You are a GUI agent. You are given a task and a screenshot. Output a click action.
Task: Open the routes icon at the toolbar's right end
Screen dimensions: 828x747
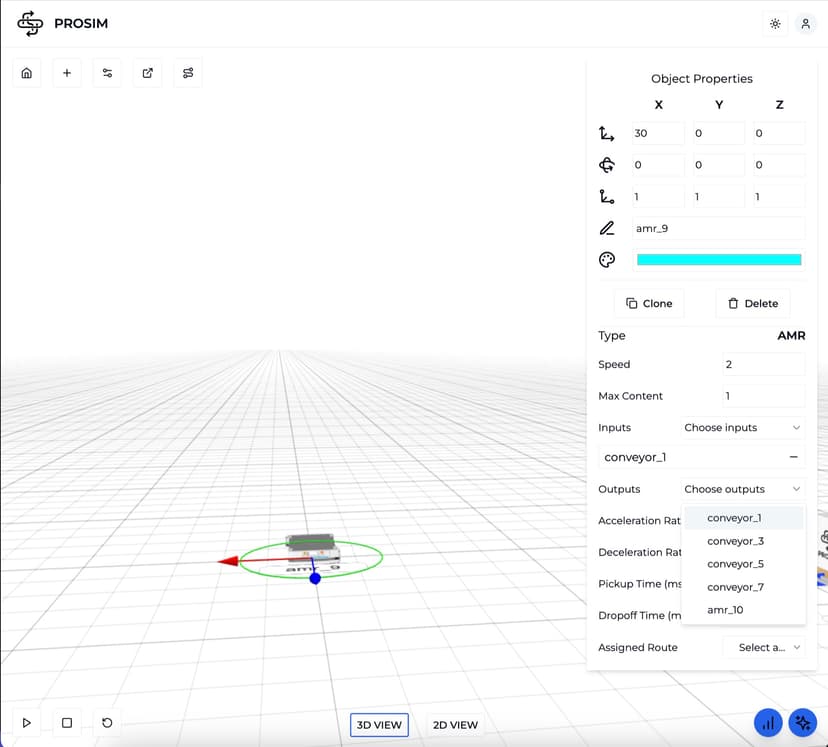click(187, 72)
